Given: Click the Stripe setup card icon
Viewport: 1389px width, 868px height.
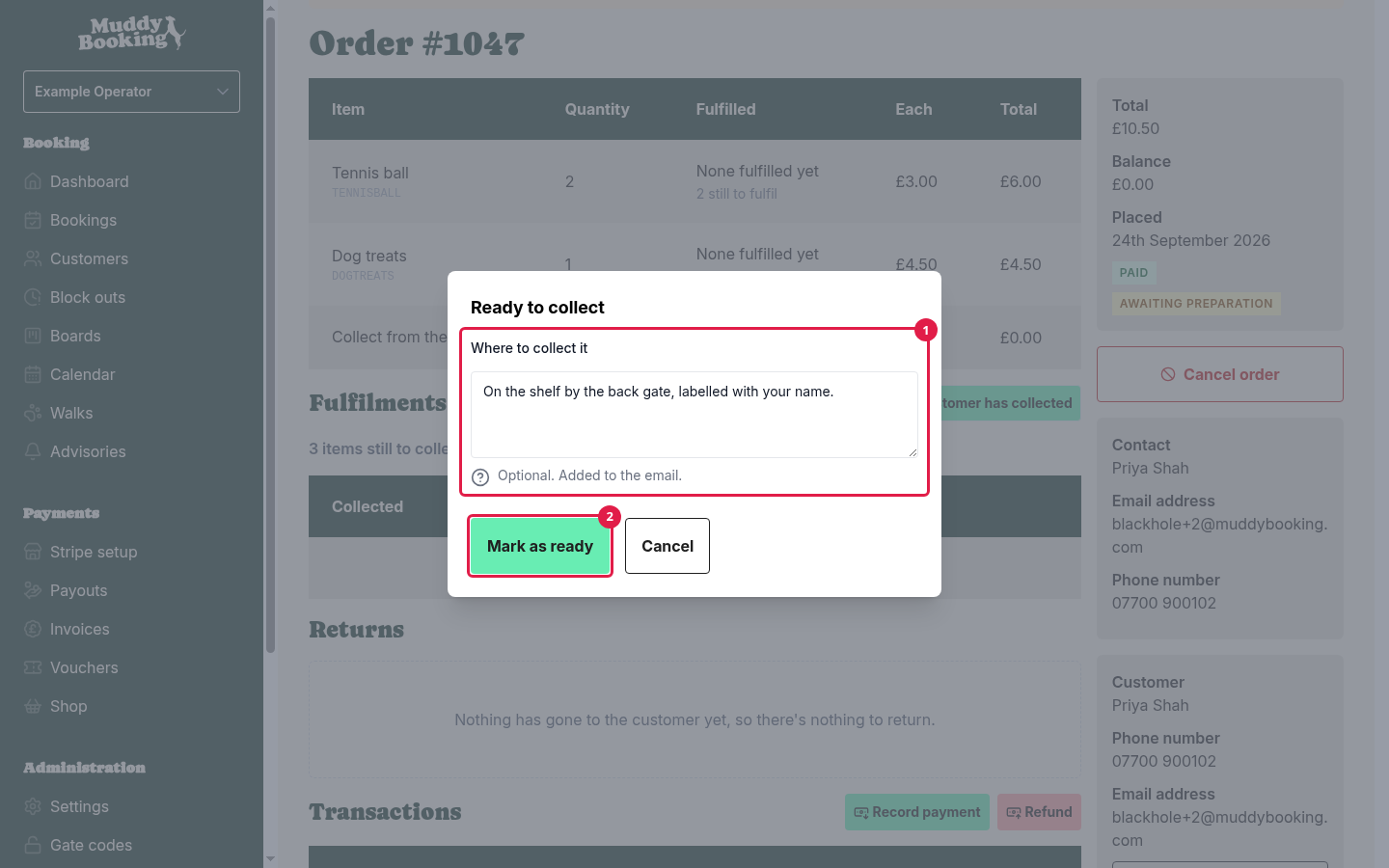Looking at the screenshot, I should click(x=33, y=552).
